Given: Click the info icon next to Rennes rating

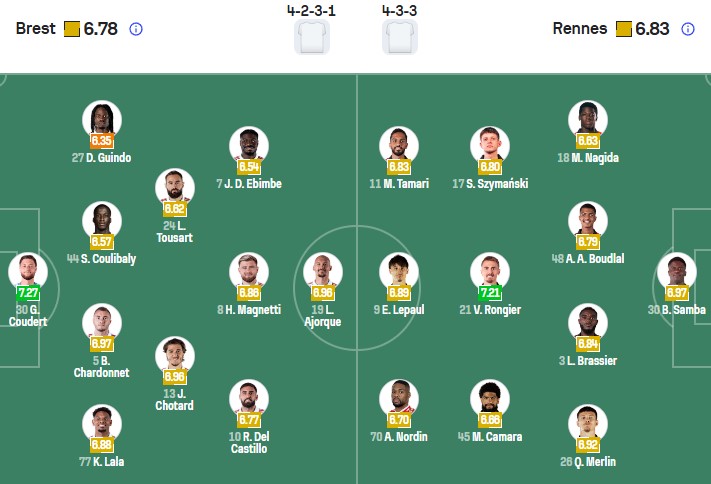Looking at the screenshot, I should coord(688,29).
